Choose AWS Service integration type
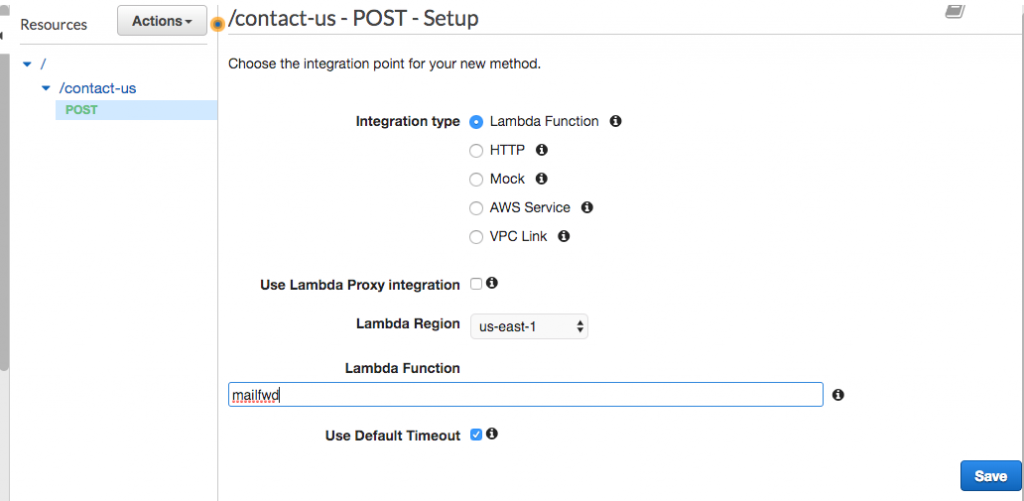The image size is (1024, 501). (476, 209)
